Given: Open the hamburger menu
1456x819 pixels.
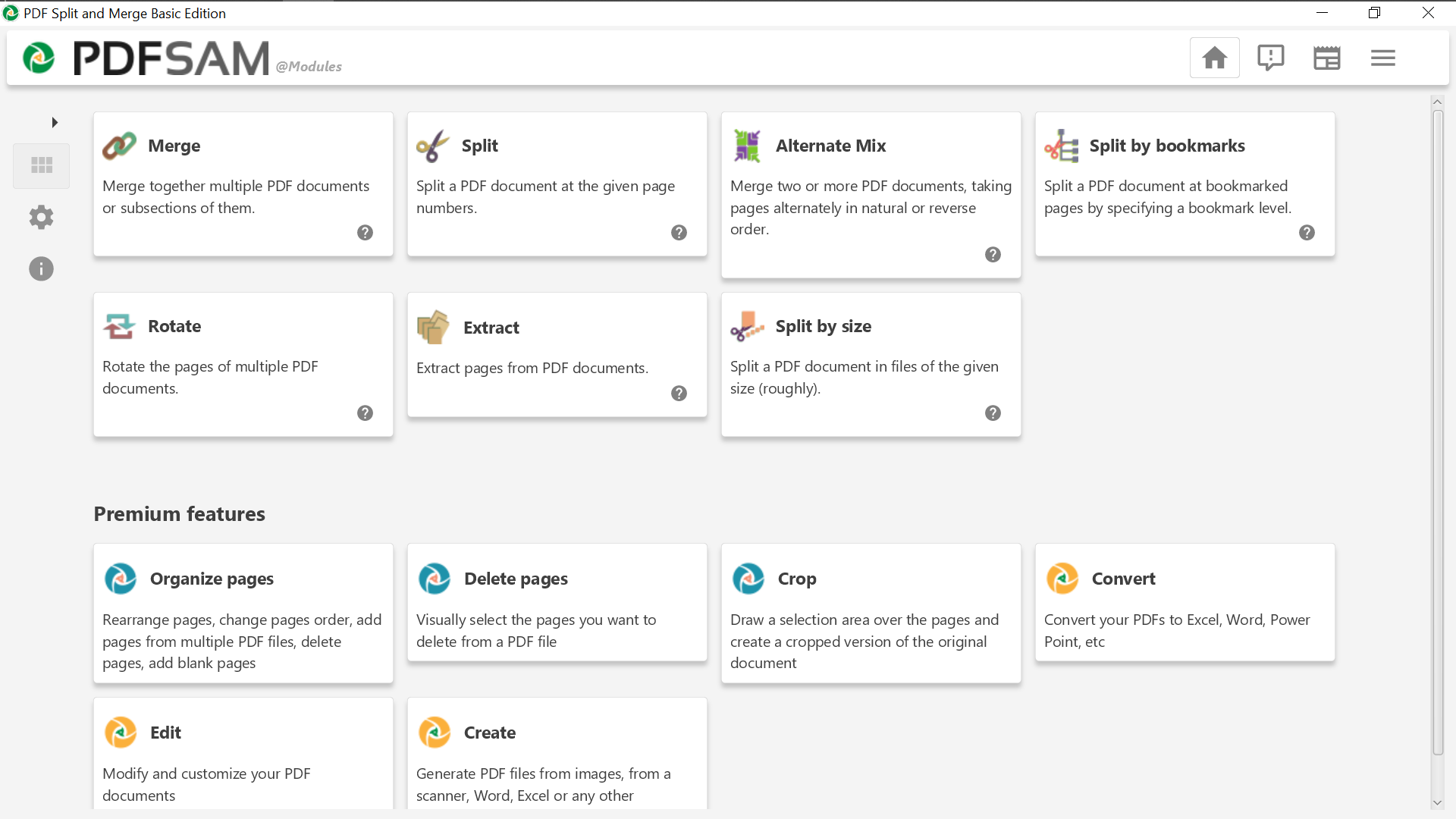Looking at the screenshot, I should click(x=1383, y=57).
